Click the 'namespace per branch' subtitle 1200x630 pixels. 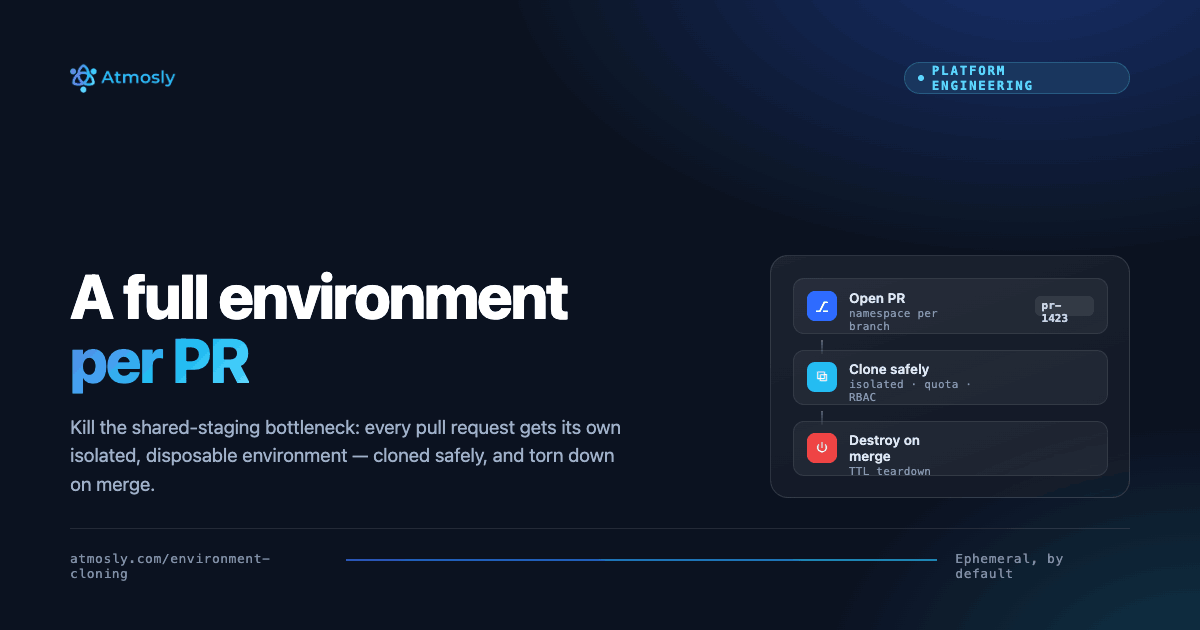click(x=894, y=320)
